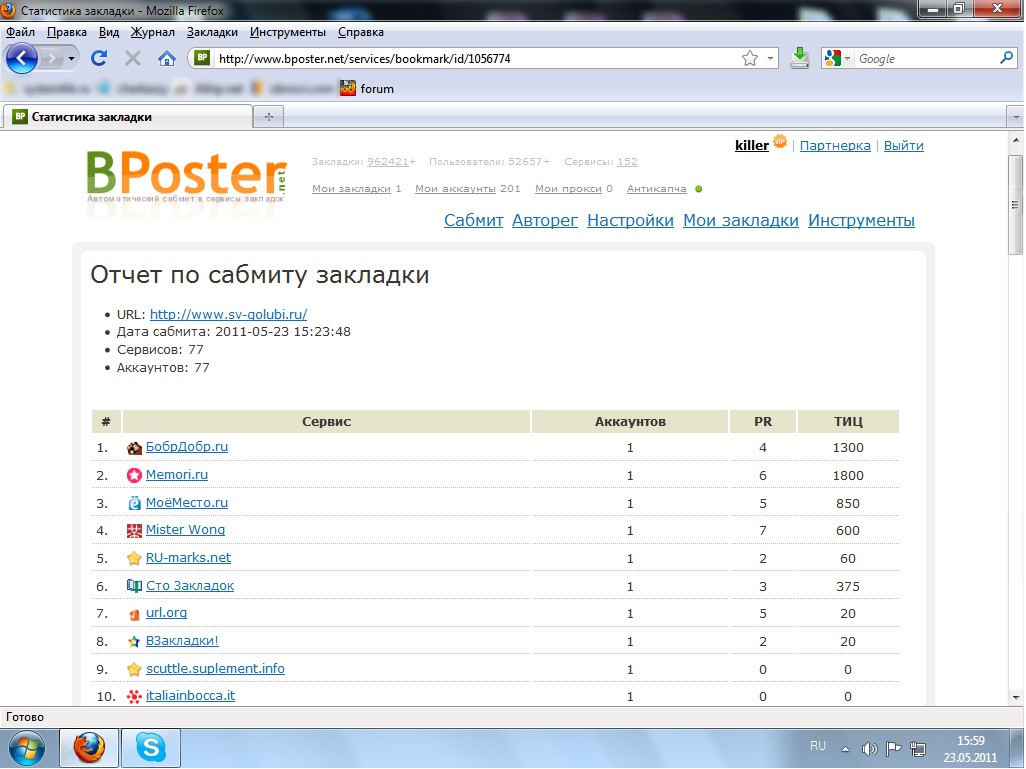Viewport: 1026px width, 769px height.
Task: Open the sv-golubi.ru URL link
Action: [x=228, y=314]
